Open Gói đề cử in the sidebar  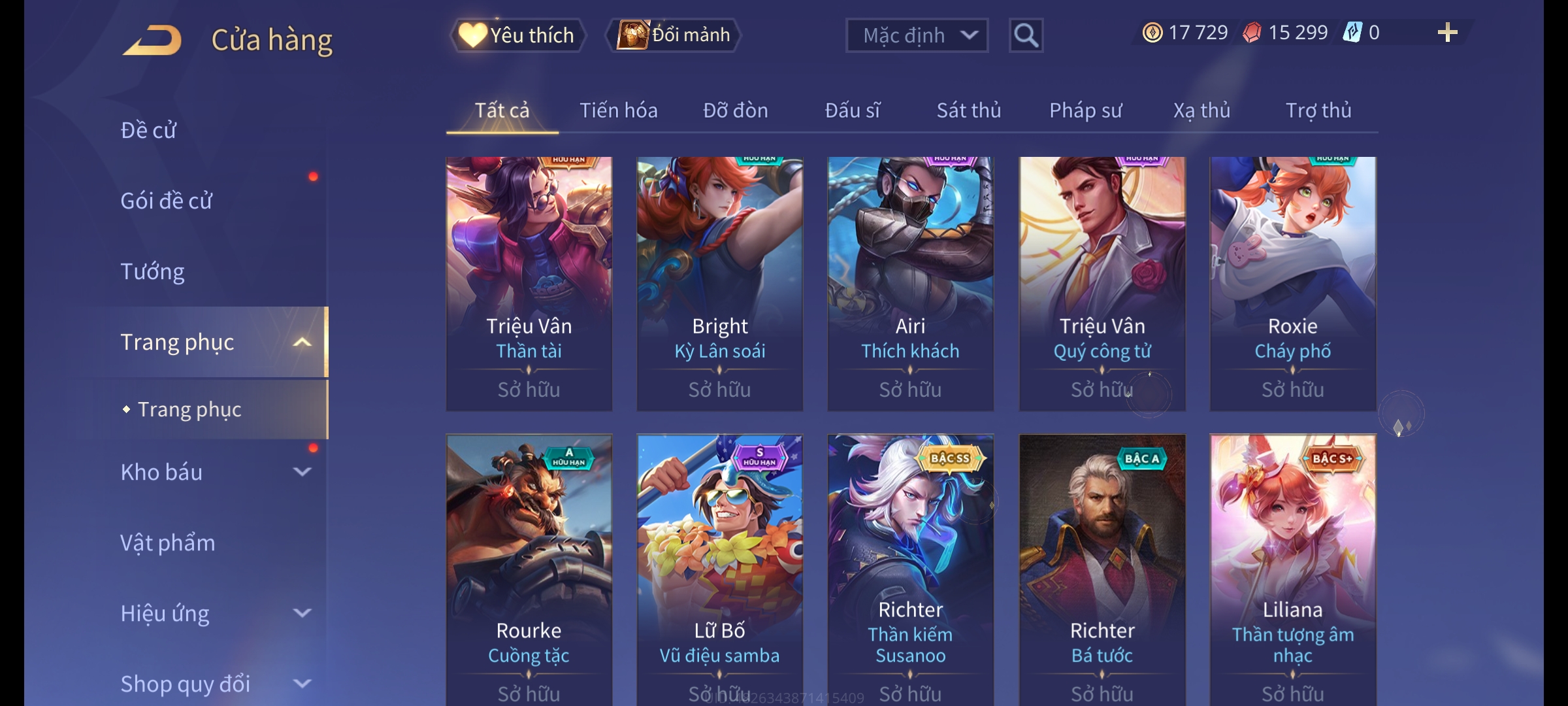pyautogui.click(x=166, y=201)
